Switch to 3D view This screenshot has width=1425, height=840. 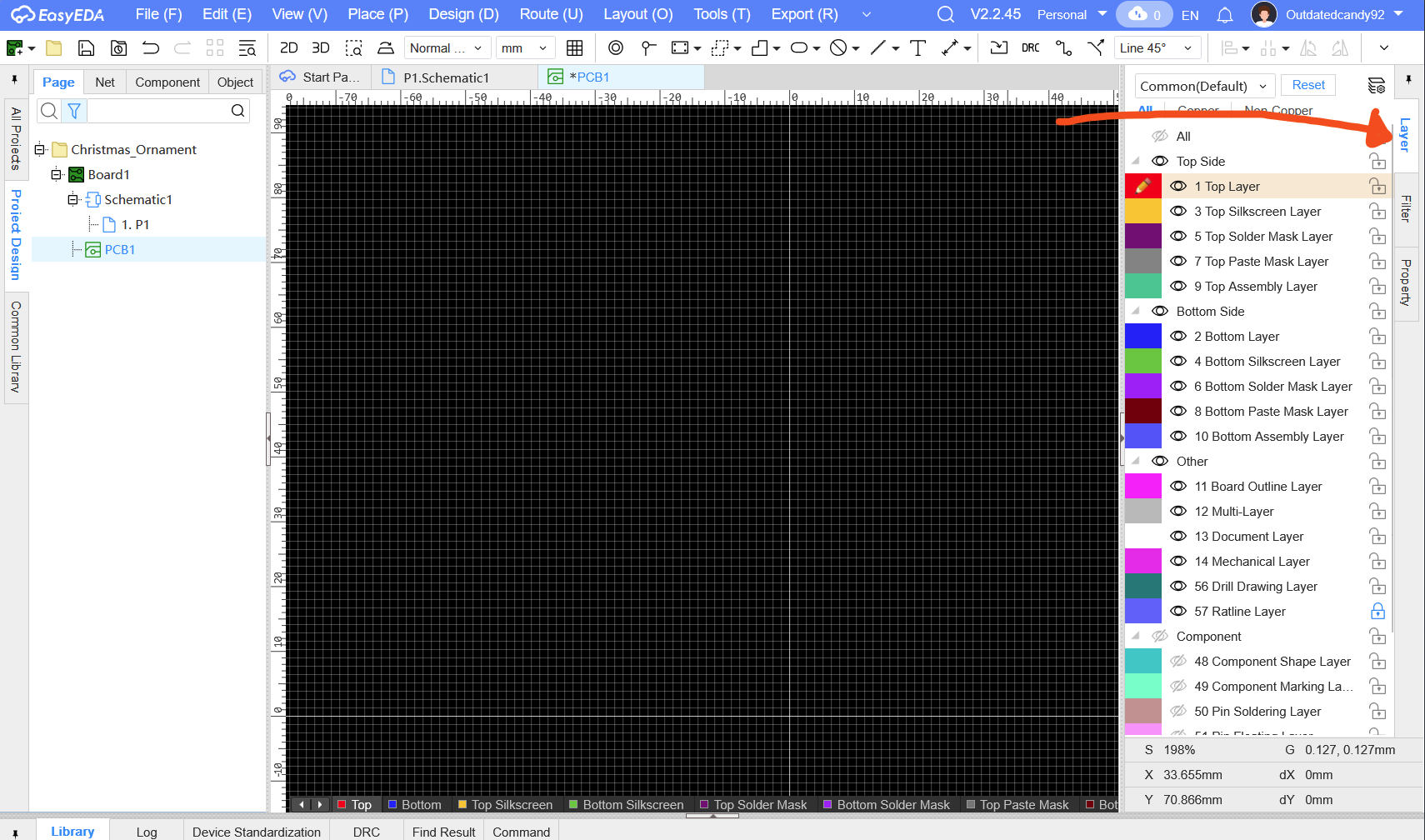click(x=320, y=48)
